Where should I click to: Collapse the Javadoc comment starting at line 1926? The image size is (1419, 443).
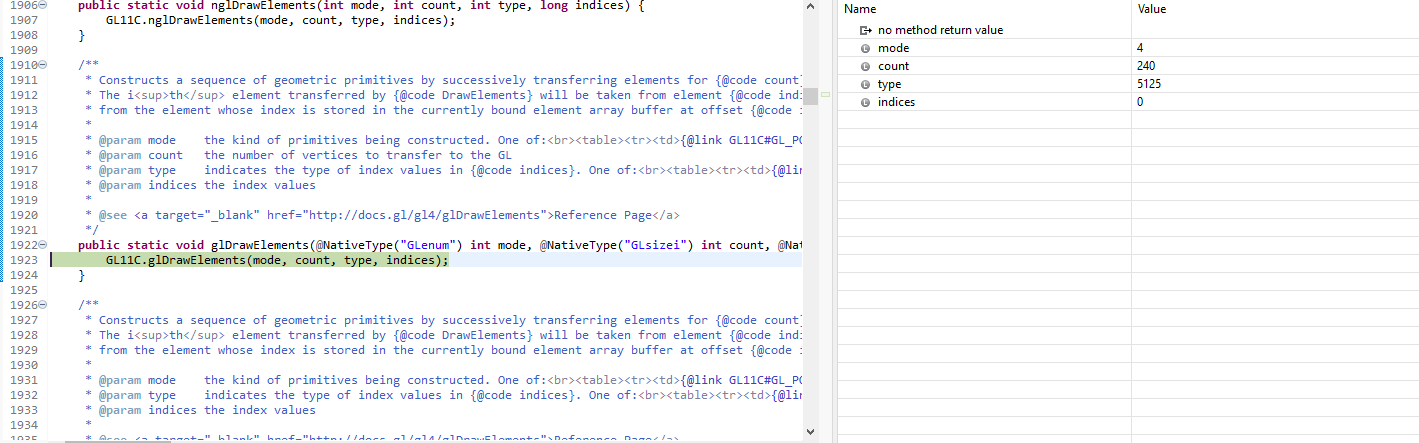42,305
